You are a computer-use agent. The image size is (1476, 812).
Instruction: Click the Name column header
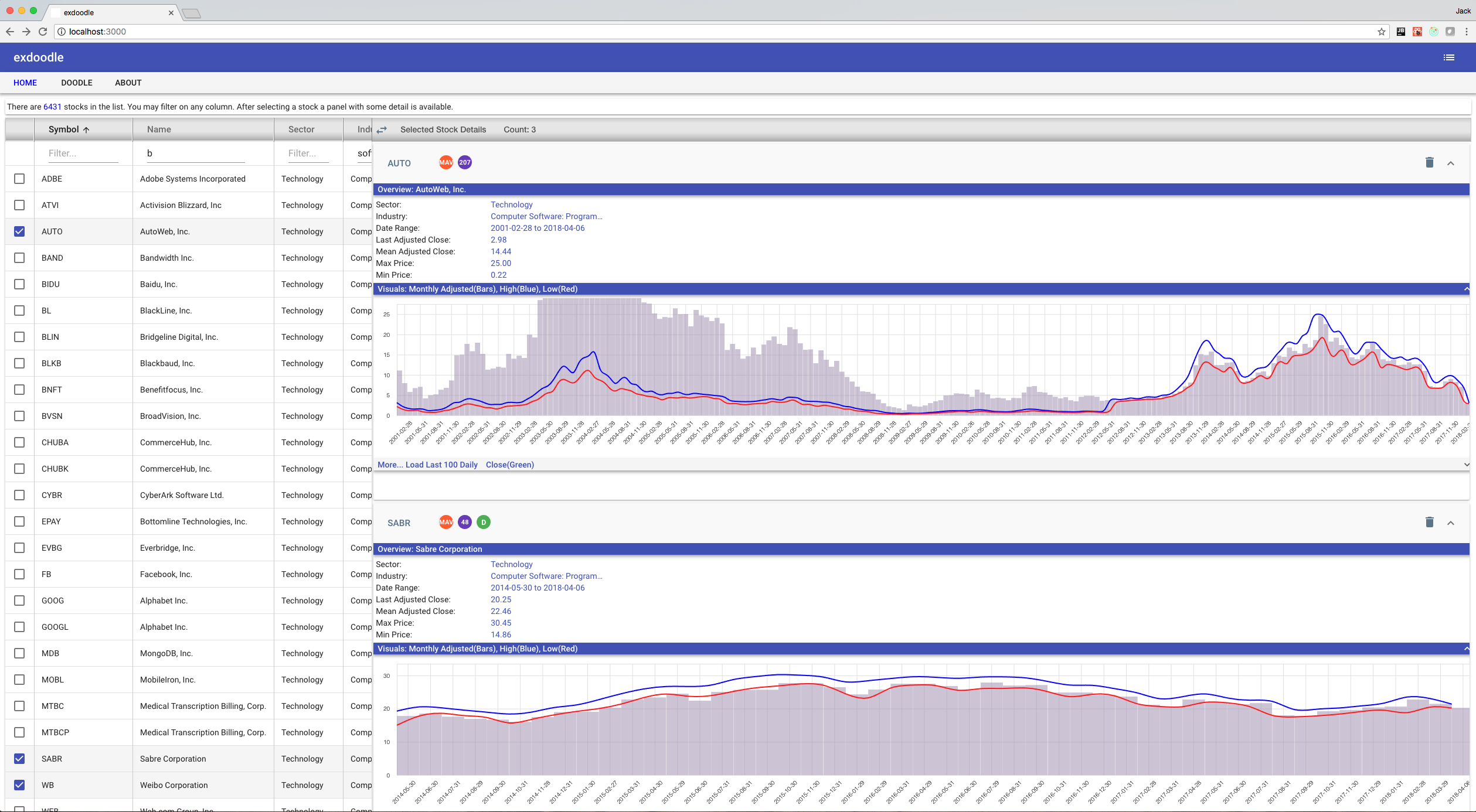(159, 129)
